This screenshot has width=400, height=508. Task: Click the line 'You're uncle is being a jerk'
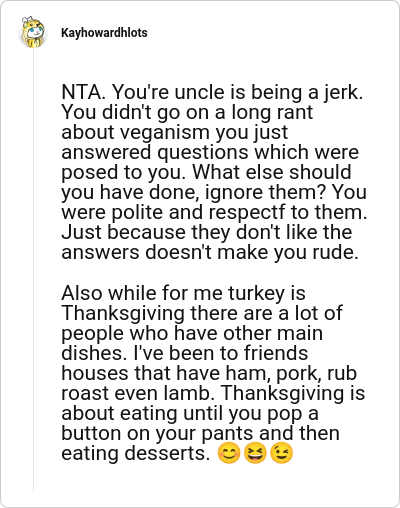point(237,92)
